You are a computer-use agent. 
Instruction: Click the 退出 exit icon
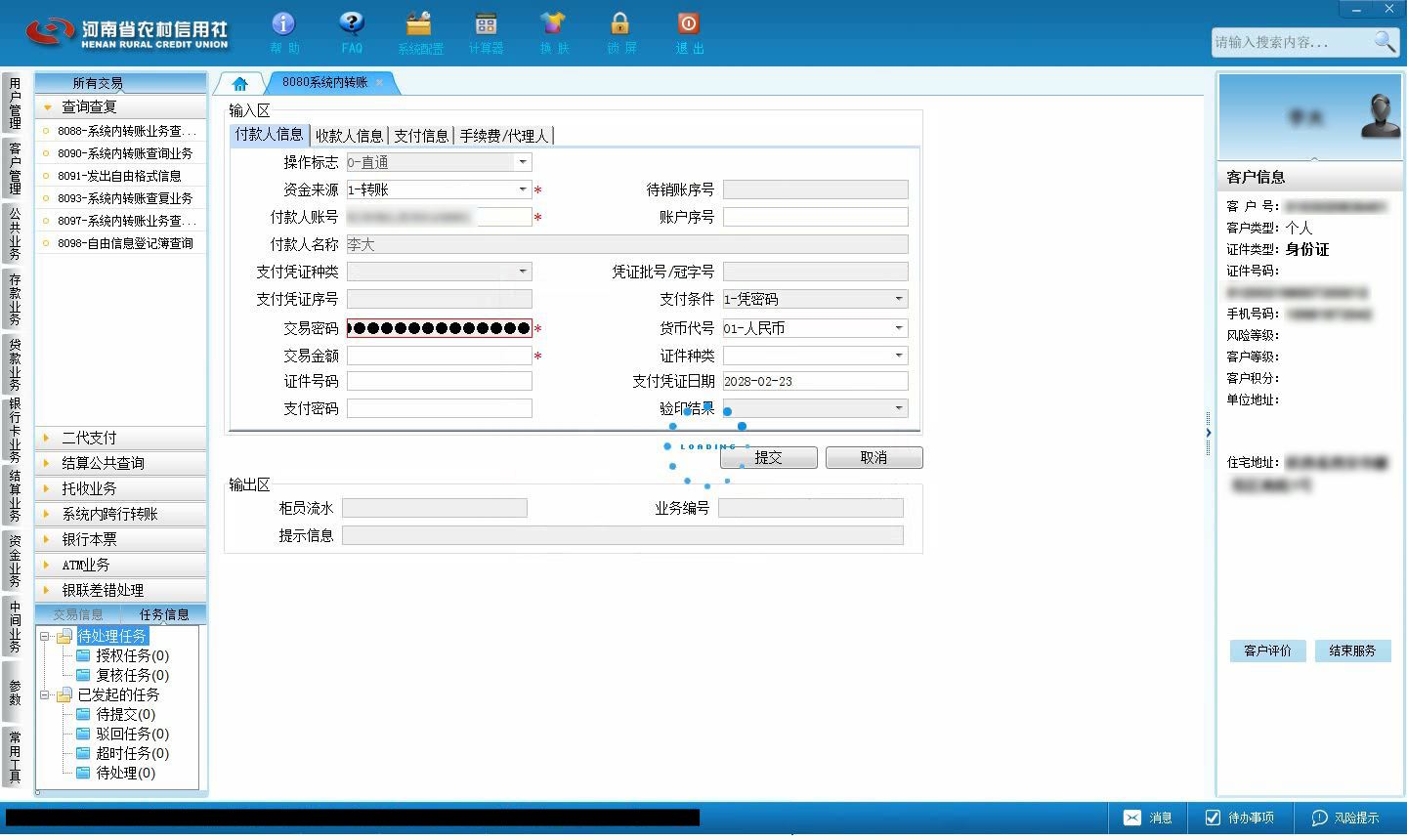[688, 32]
